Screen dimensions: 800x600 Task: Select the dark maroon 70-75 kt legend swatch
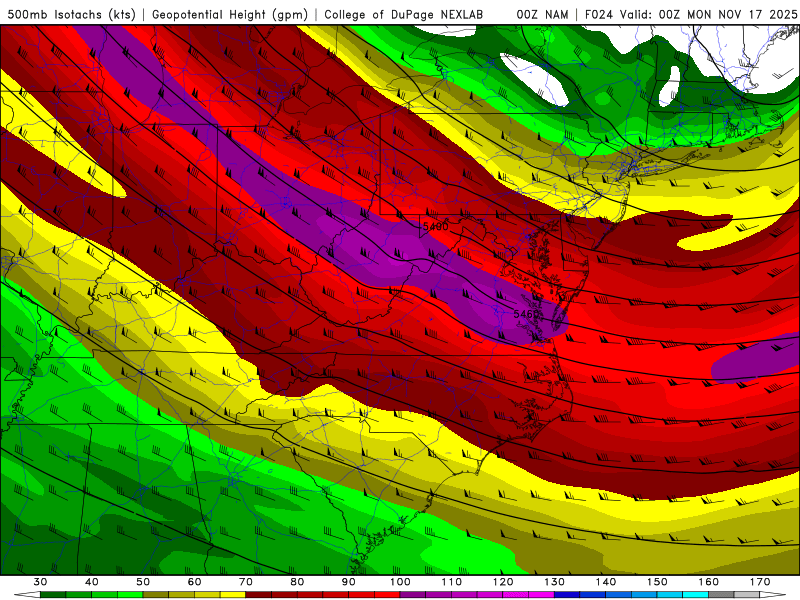(259, 595)
